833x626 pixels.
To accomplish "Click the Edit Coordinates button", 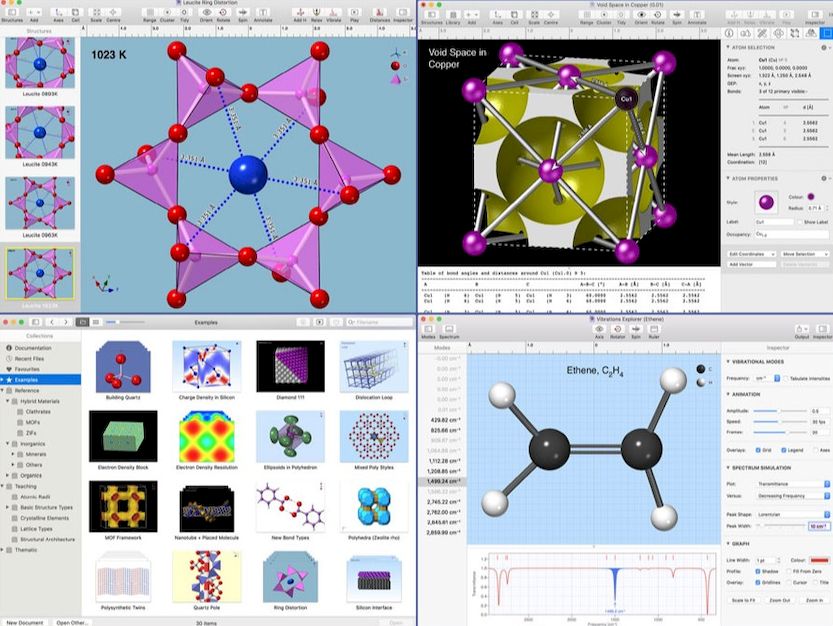I will pos(747,254).
